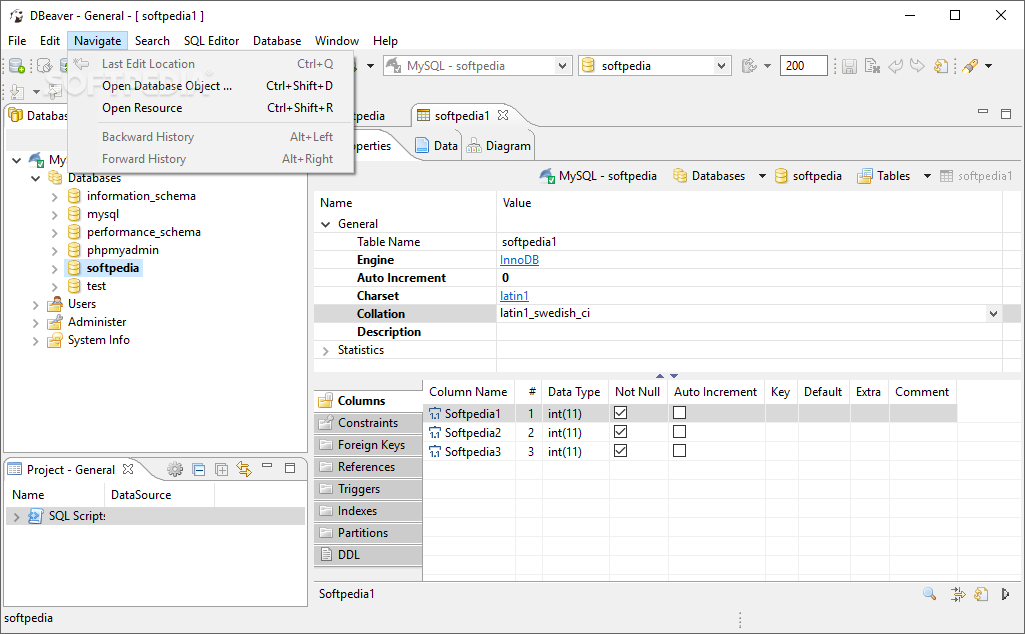This screenshot has height=634, width=1025.
Task: Click the Commit left-arrow toolbar icon
Action: 895,66
